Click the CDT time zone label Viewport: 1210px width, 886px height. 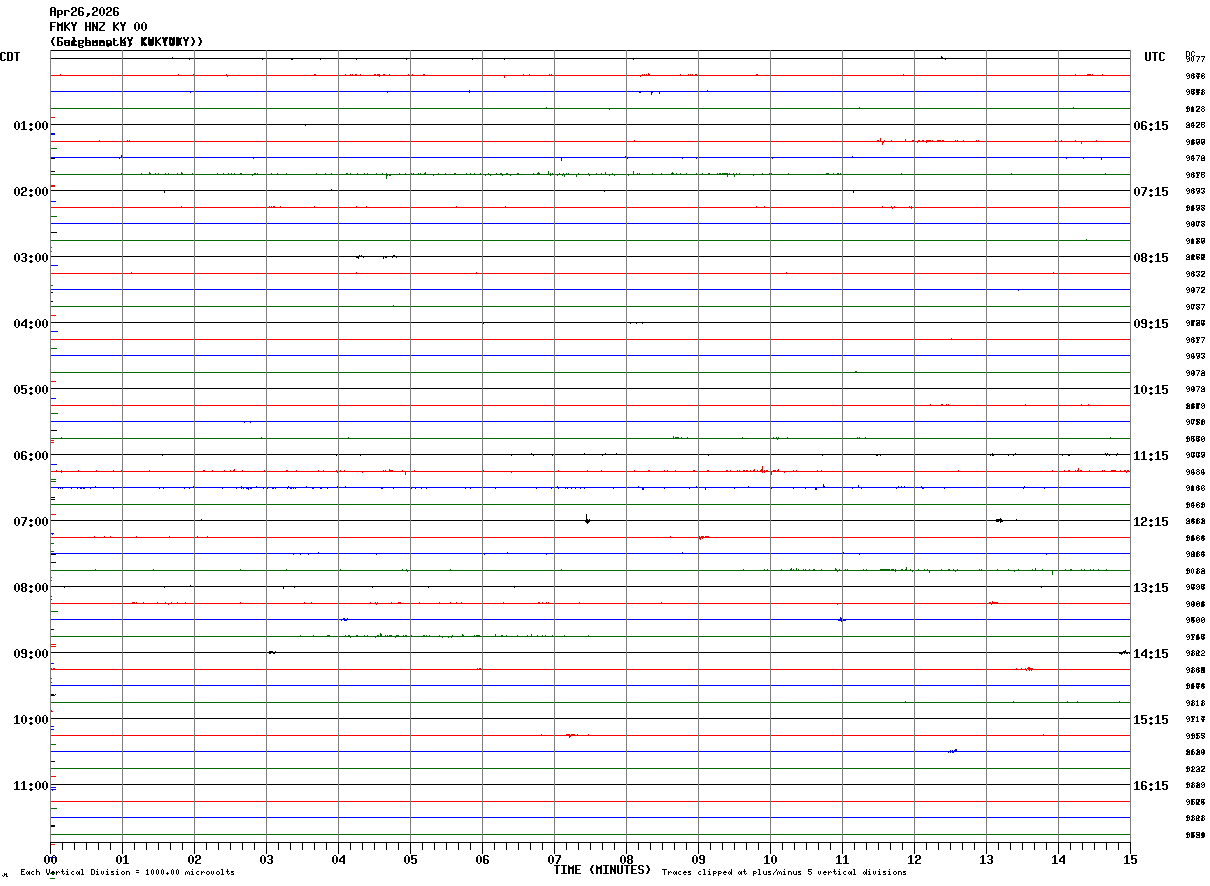pos(10,57)
